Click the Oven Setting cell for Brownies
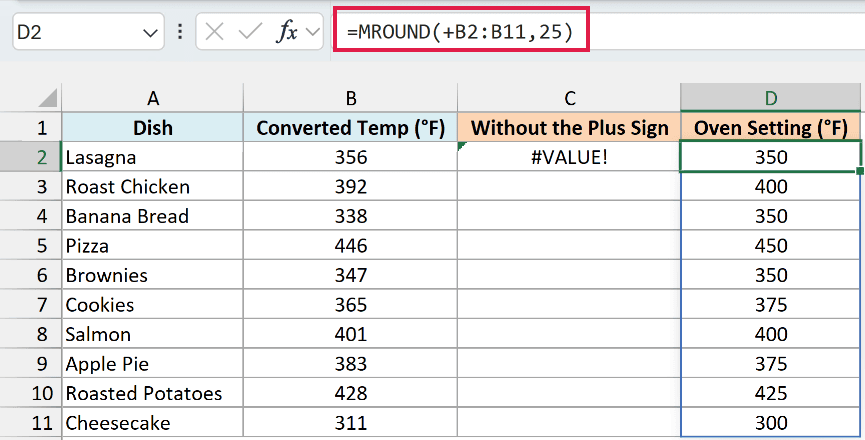This screenshot has width=865, height=440. tap(771, 275)
